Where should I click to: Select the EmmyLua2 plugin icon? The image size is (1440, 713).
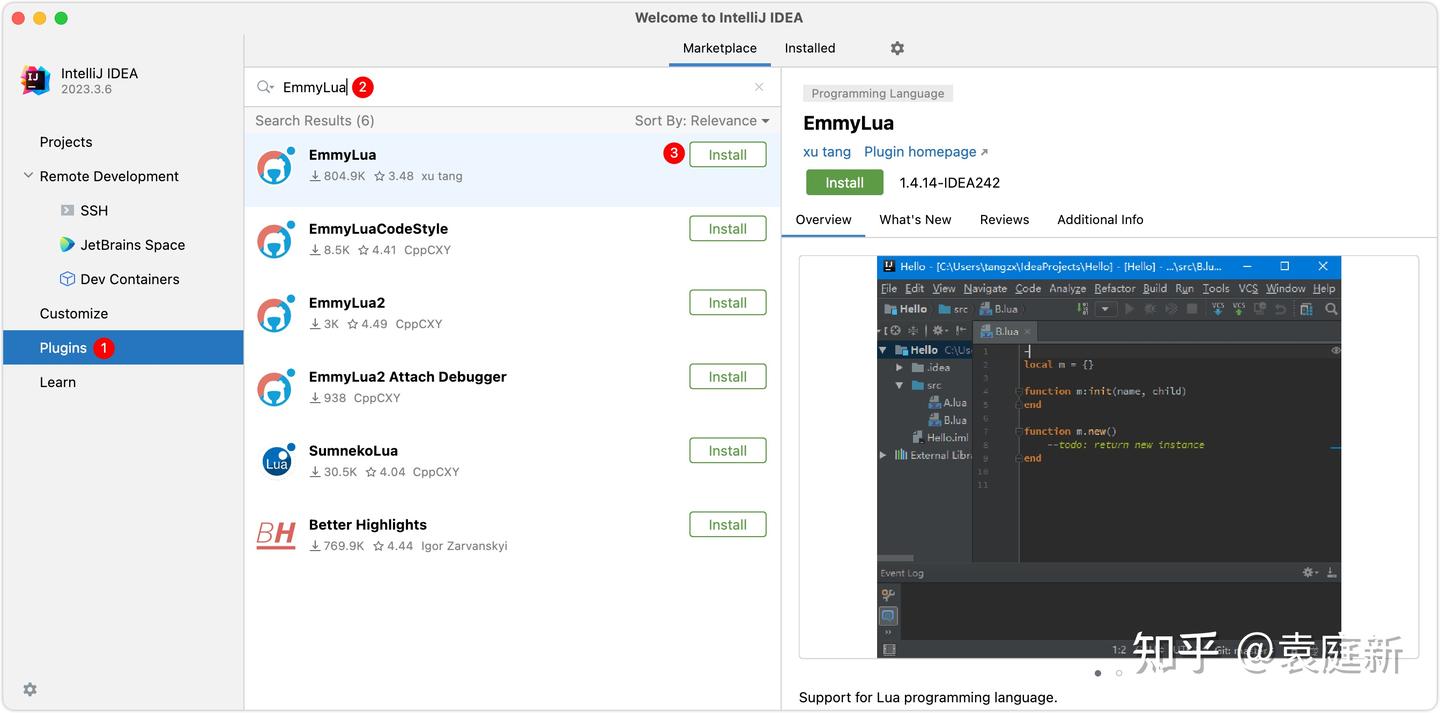pos(275,313)
